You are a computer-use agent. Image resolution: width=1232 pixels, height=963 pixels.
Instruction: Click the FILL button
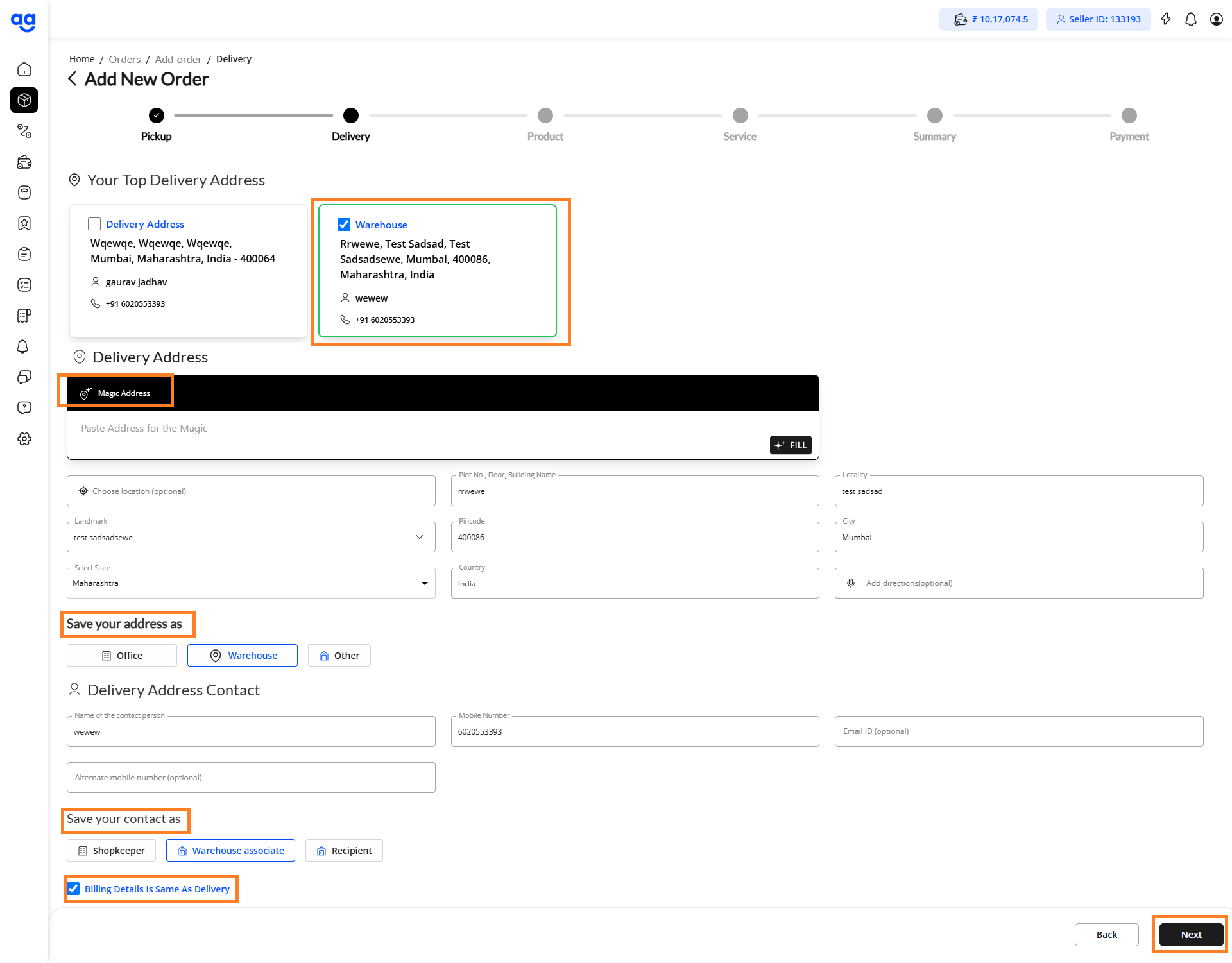click(x=791, y=445)
